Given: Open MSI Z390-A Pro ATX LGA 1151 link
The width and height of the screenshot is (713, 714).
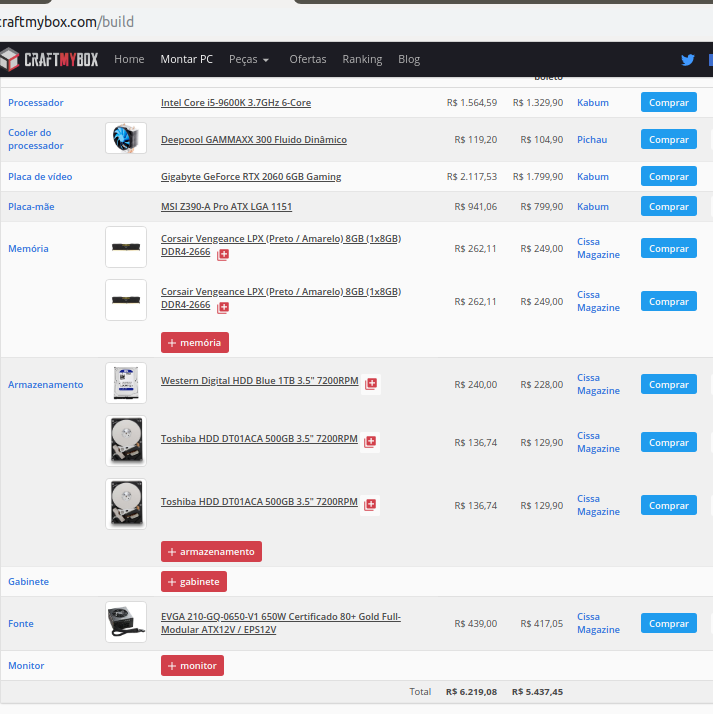Looking at the screenshot, I should [x=226, y=206].
